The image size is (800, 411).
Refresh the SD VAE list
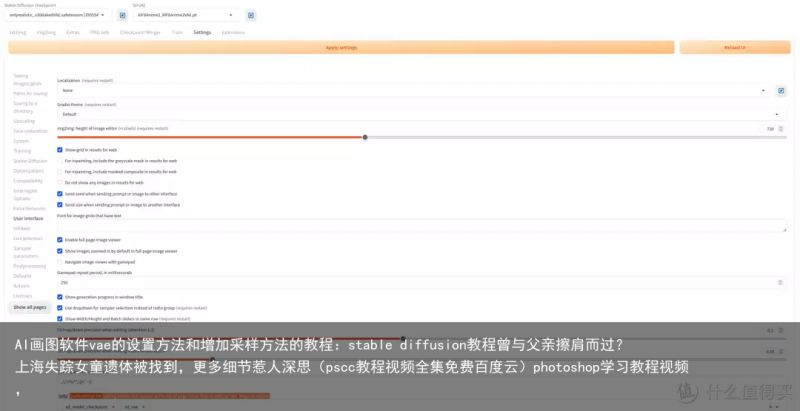251,15
